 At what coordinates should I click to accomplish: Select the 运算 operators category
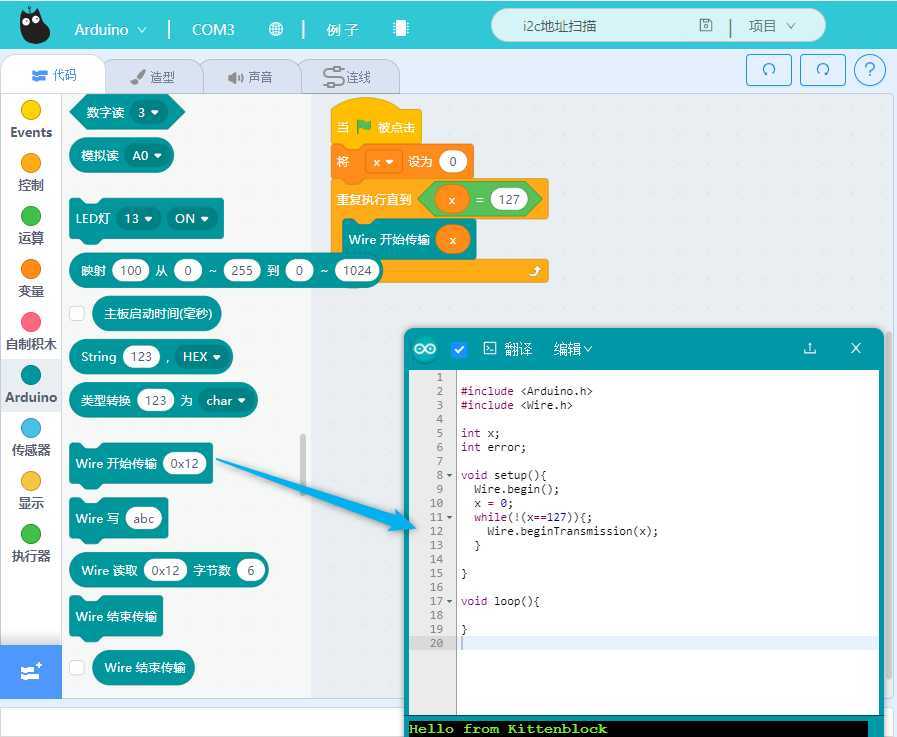pyautogui.click(x=31, y=225)
